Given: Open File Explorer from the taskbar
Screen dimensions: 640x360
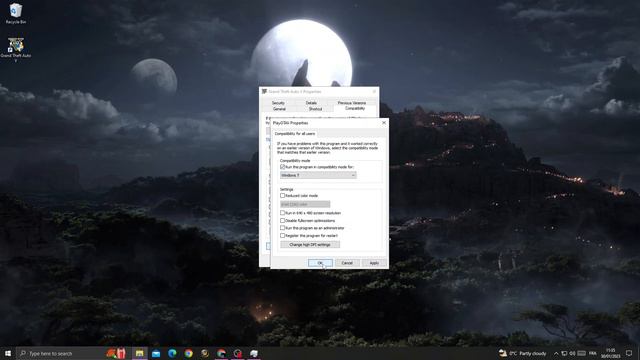Looking at the screenshot, I should click(140, 353).
